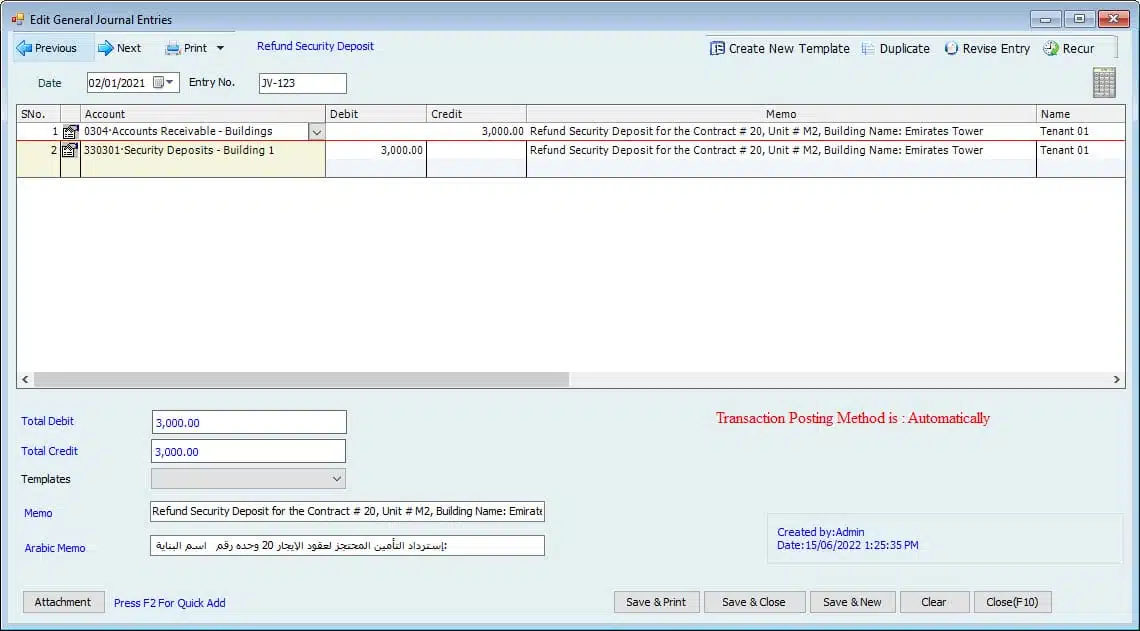Click the Print toolbar icon
The width and height of the screenshot is (1140, 631).
[x=174, y=48]
